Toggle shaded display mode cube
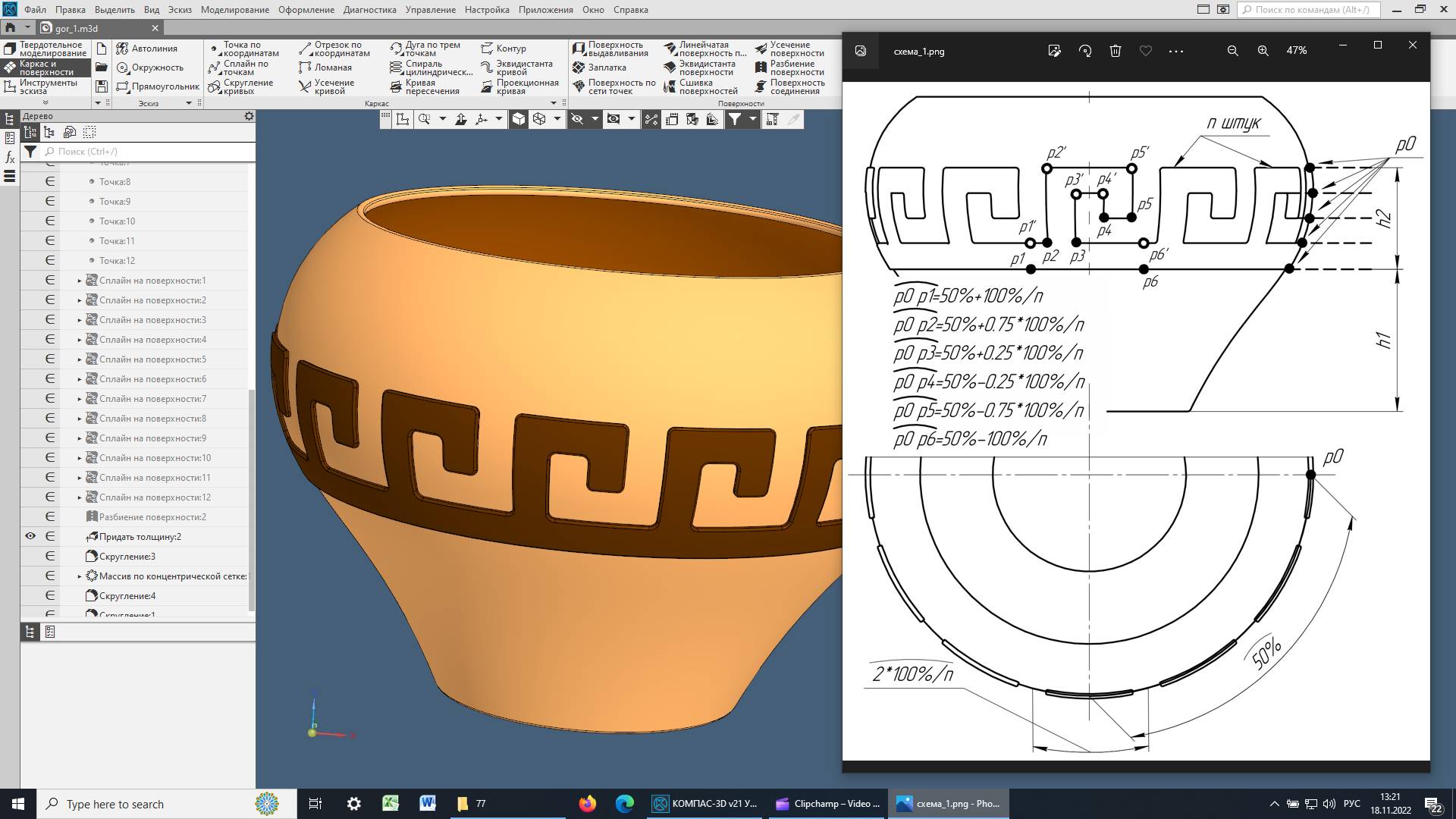The width and height of the screenshot is (1456, 819). point(519,119)
